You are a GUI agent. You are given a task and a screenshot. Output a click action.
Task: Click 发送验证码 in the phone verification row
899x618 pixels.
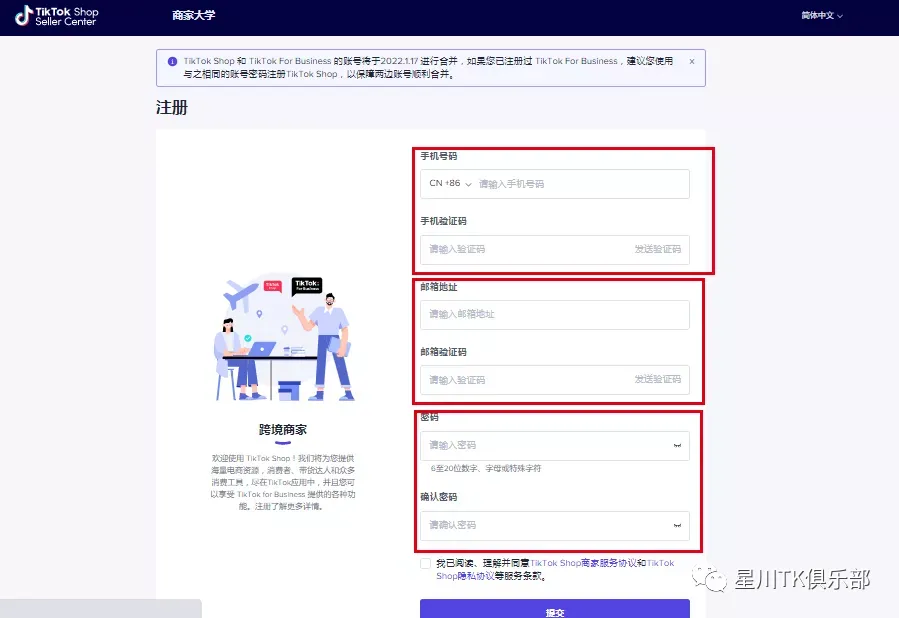click(x=658, y=249)
